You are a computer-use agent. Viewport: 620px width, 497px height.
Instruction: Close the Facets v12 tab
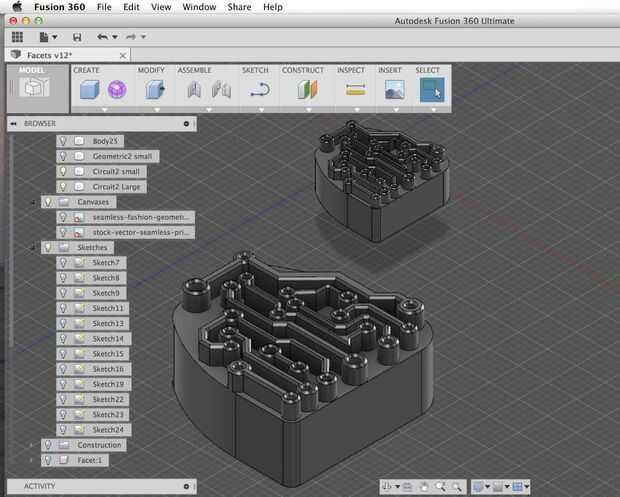(x=123, y=56)
